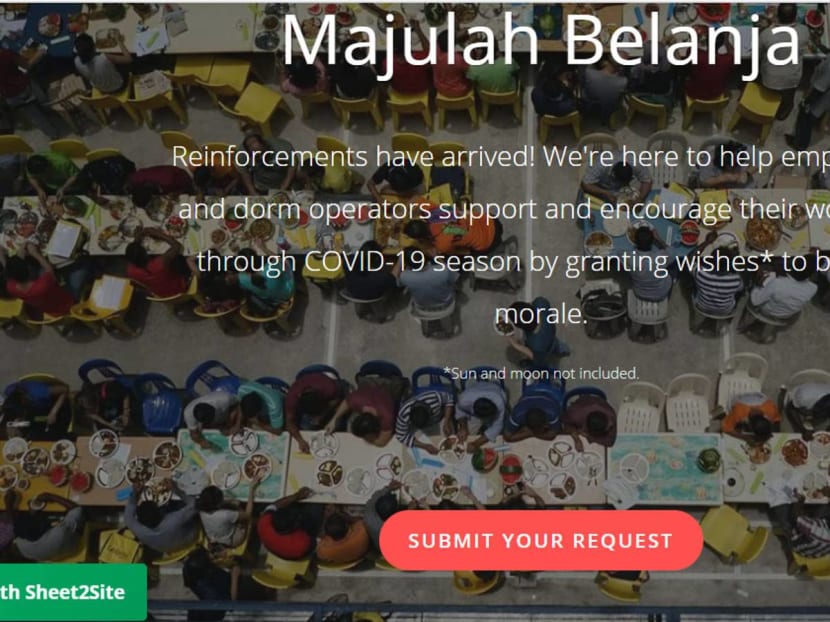Screen dimensions: 830x622
Task: Open the Sheet2Site badge link
Action: pos(73,592)
